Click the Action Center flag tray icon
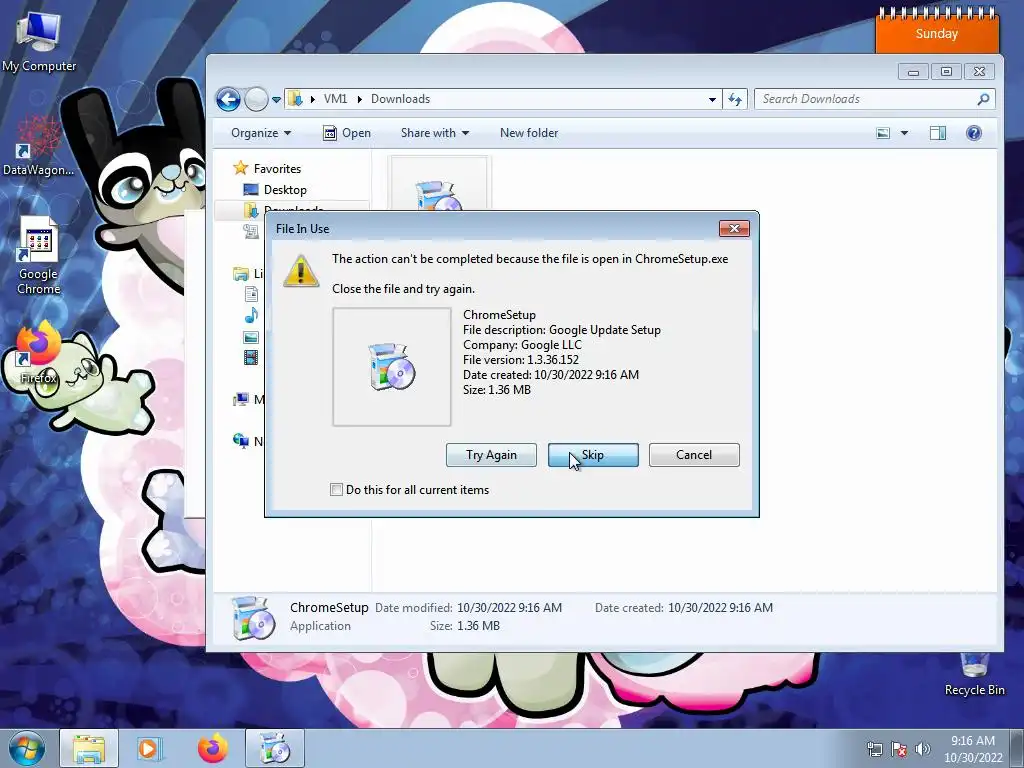This screenshot has width=1024, height=768. pos(899,749)
